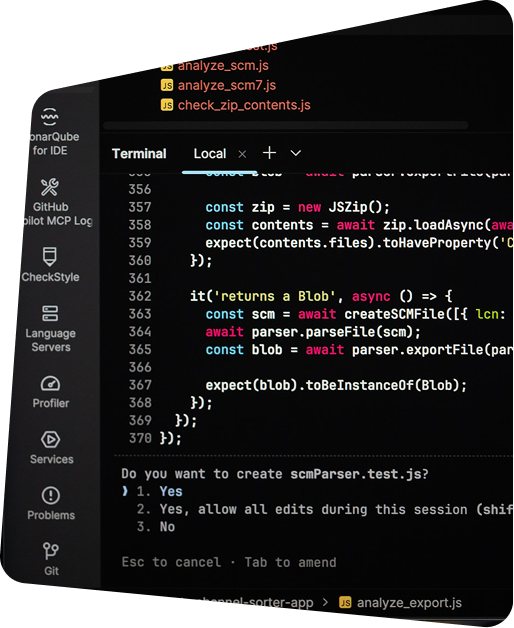
Task: Open the Services tool window
Action: (x=51, y=448)
